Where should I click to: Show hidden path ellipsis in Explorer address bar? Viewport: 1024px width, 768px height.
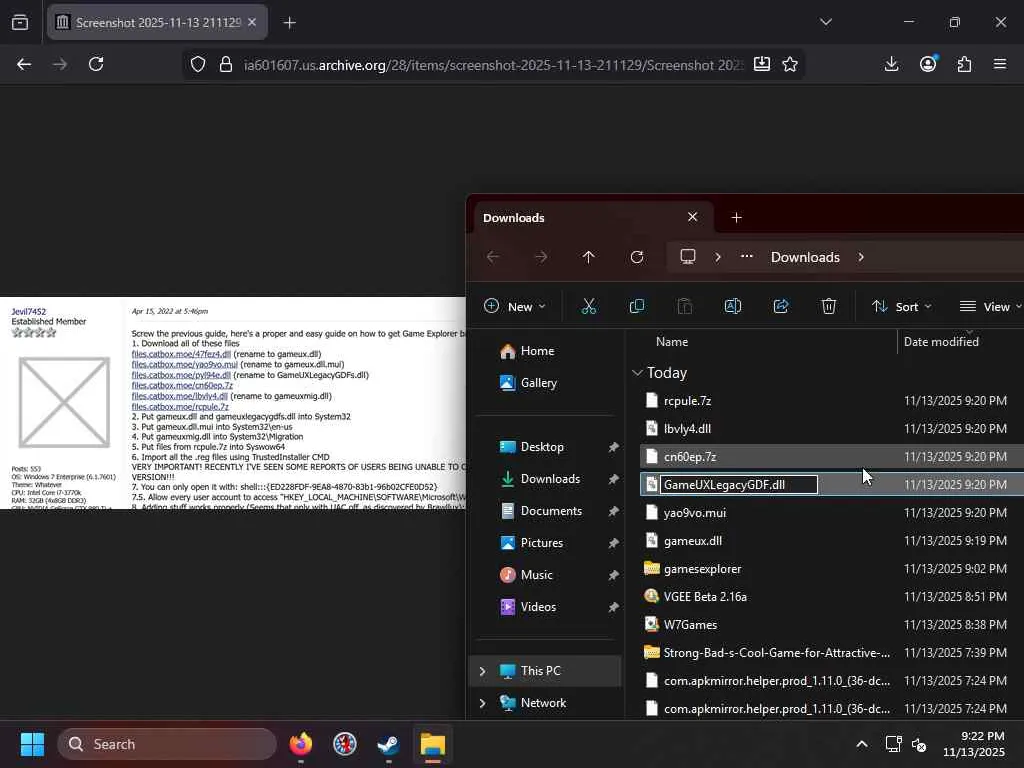(746, 257)
